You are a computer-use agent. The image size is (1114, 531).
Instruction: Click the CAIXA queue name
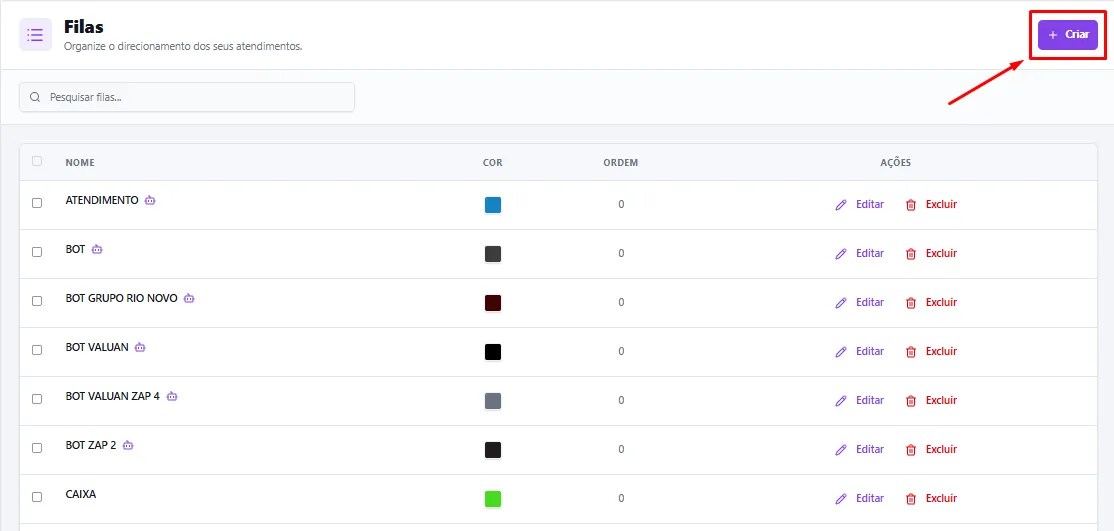coord(81,495)
